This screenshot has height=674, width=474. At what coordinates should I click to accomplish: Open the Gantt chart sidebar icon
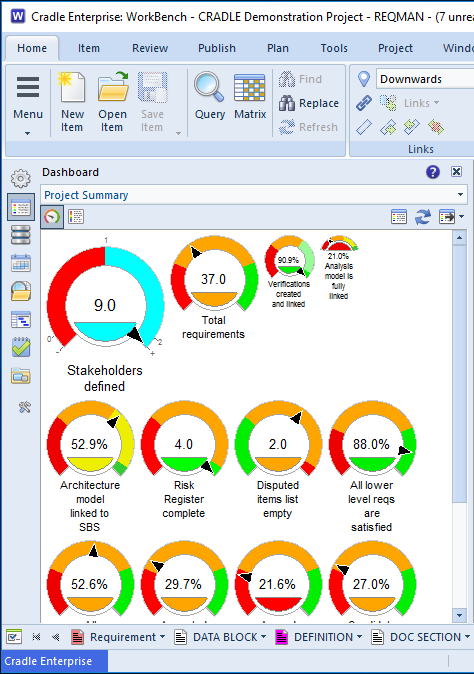pos(21,319)
